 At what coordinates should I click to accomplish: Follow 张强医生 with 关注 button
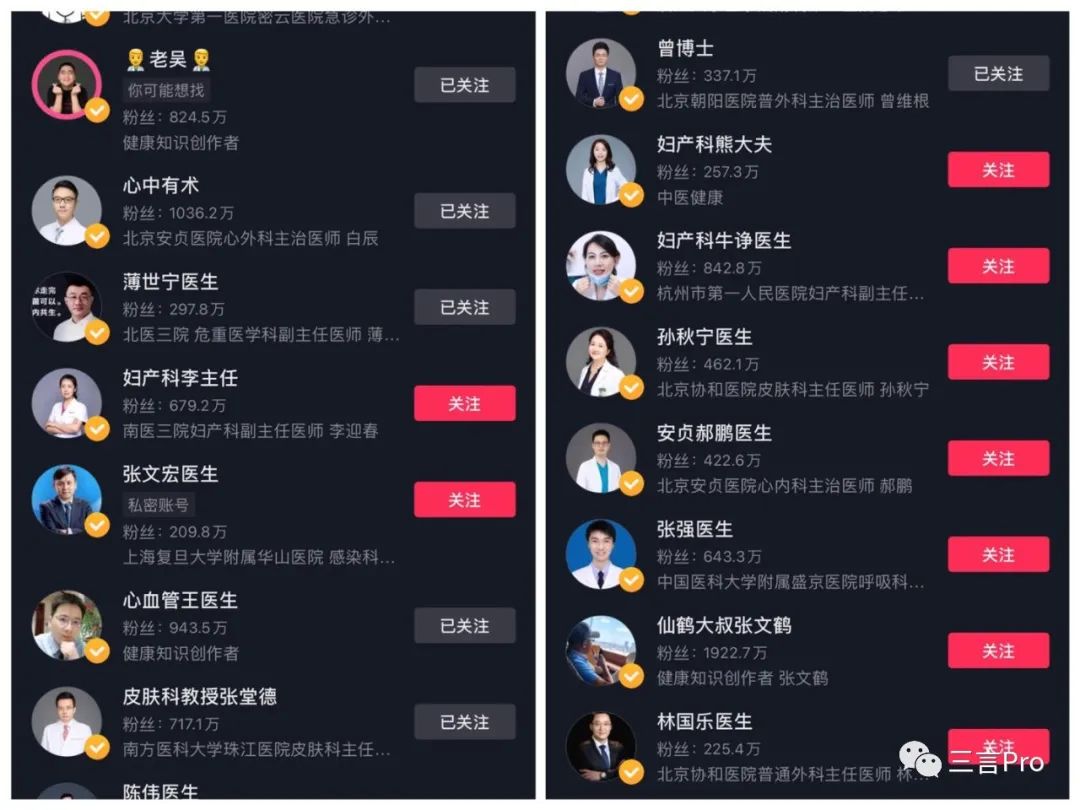click(x=999, y=554)
